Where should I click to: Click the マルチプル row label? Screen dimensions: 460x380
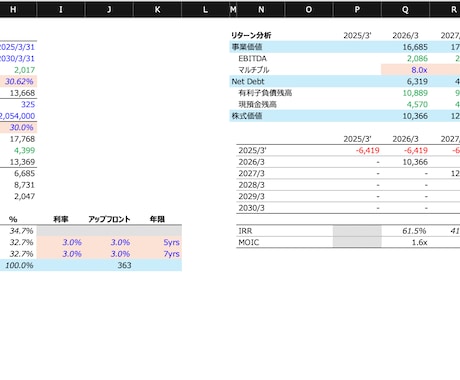tap(254, 70)
